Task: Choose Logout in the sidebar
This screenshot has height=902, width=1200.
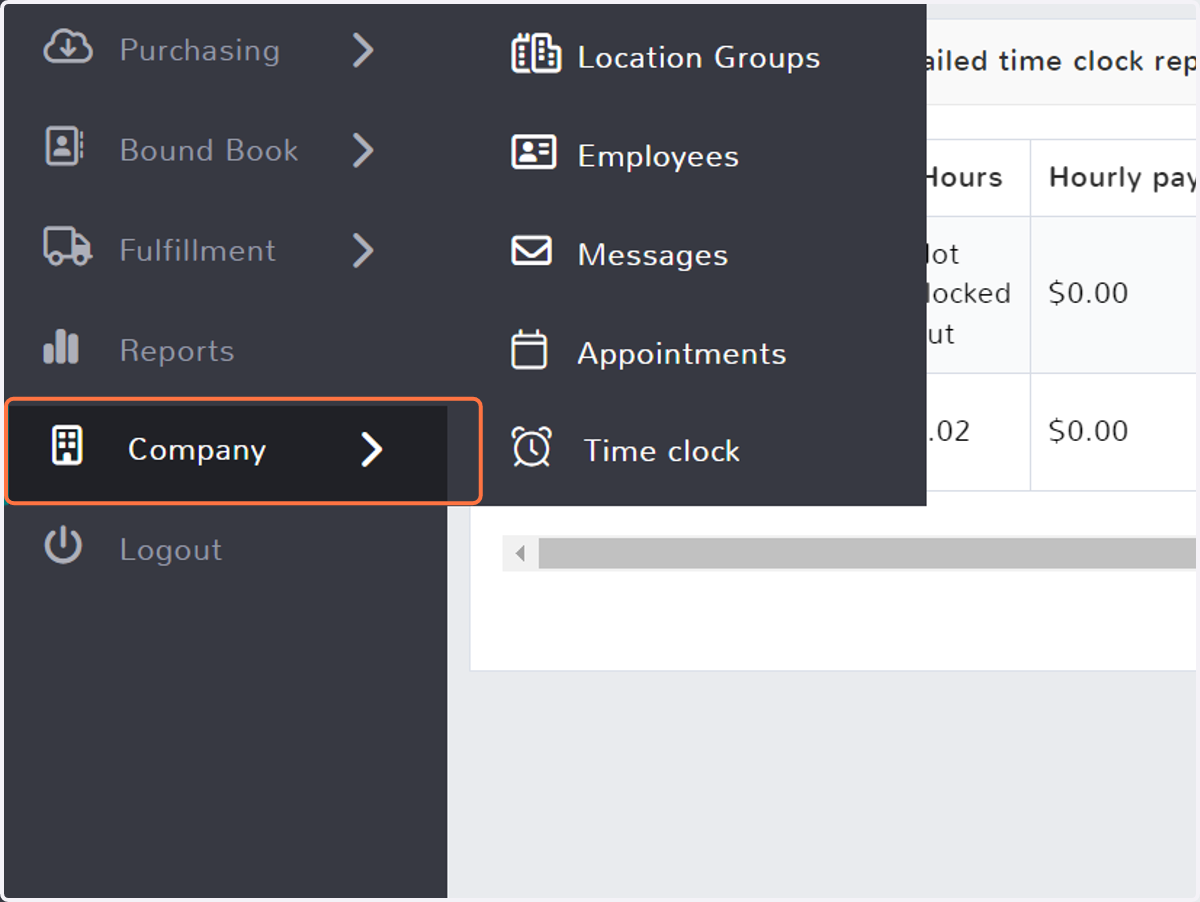Action: tap(171, 550)
